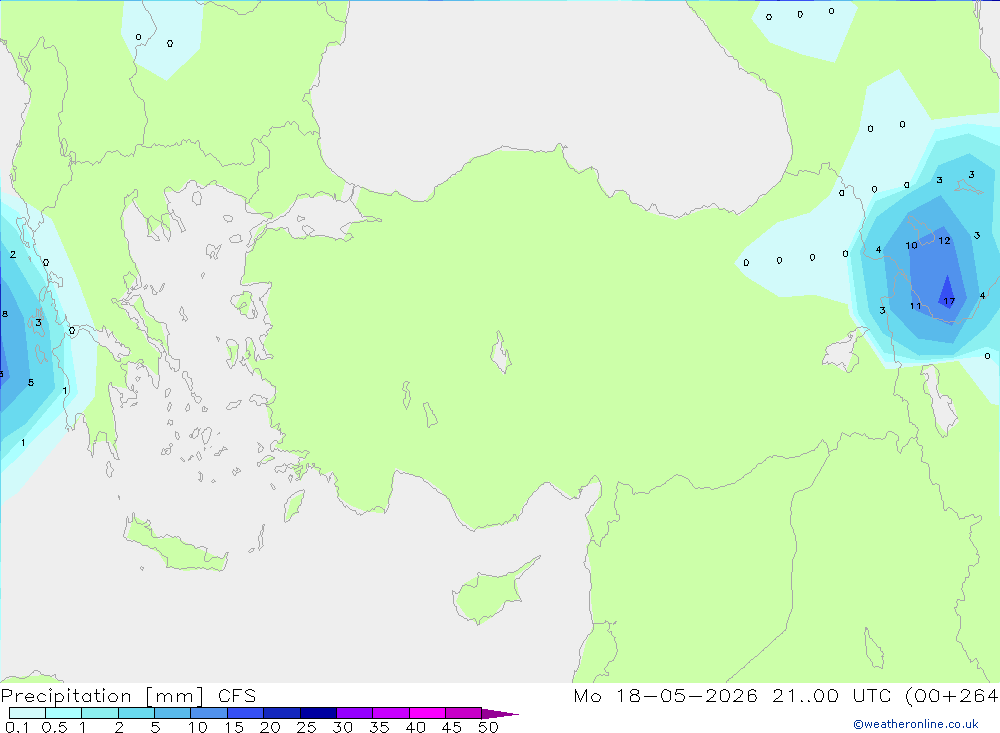Click the '0.5' legend scale label

click(x=54, y=727)
